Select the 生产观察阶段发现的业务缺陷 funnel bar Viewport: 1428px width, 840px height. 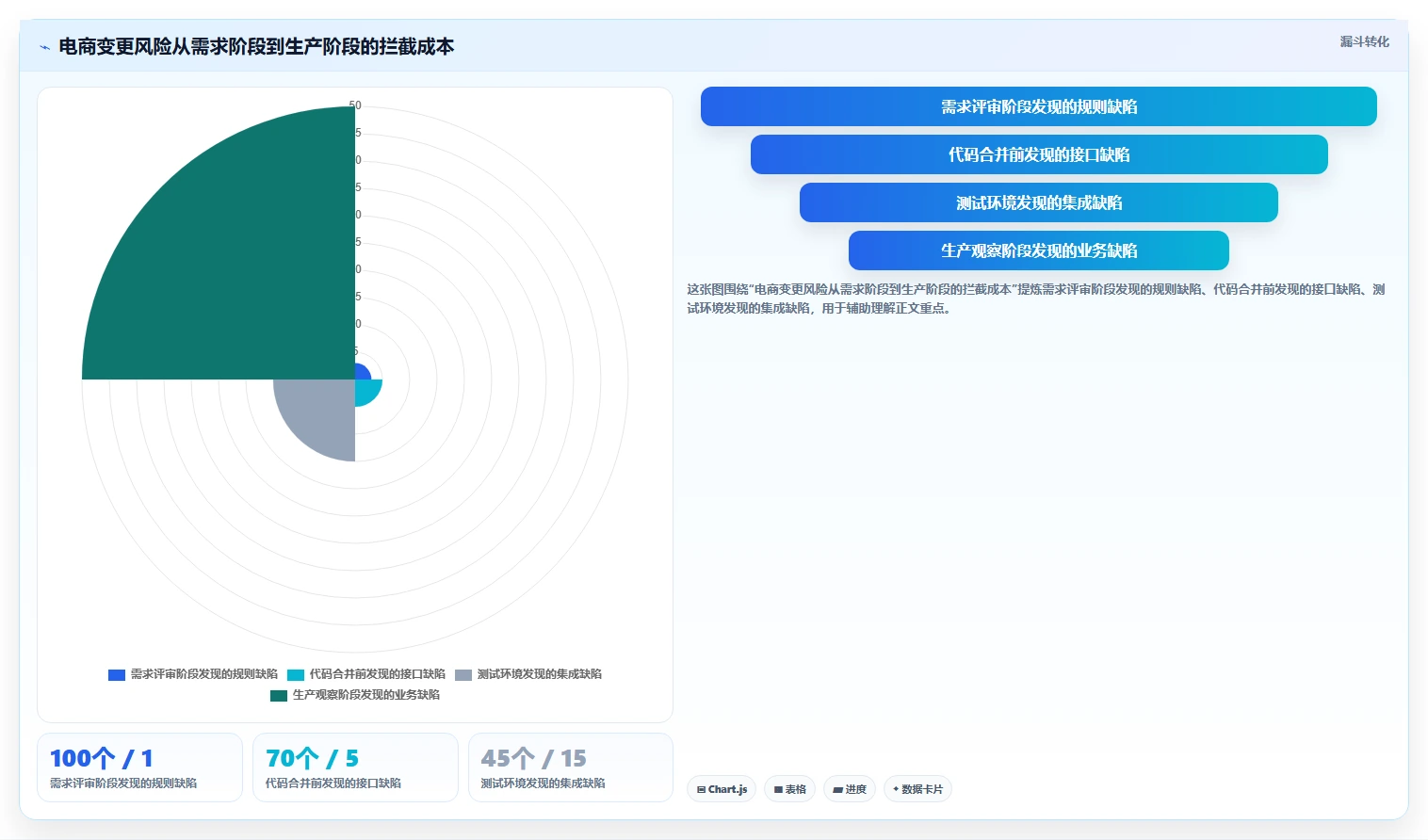(1038, 250)
